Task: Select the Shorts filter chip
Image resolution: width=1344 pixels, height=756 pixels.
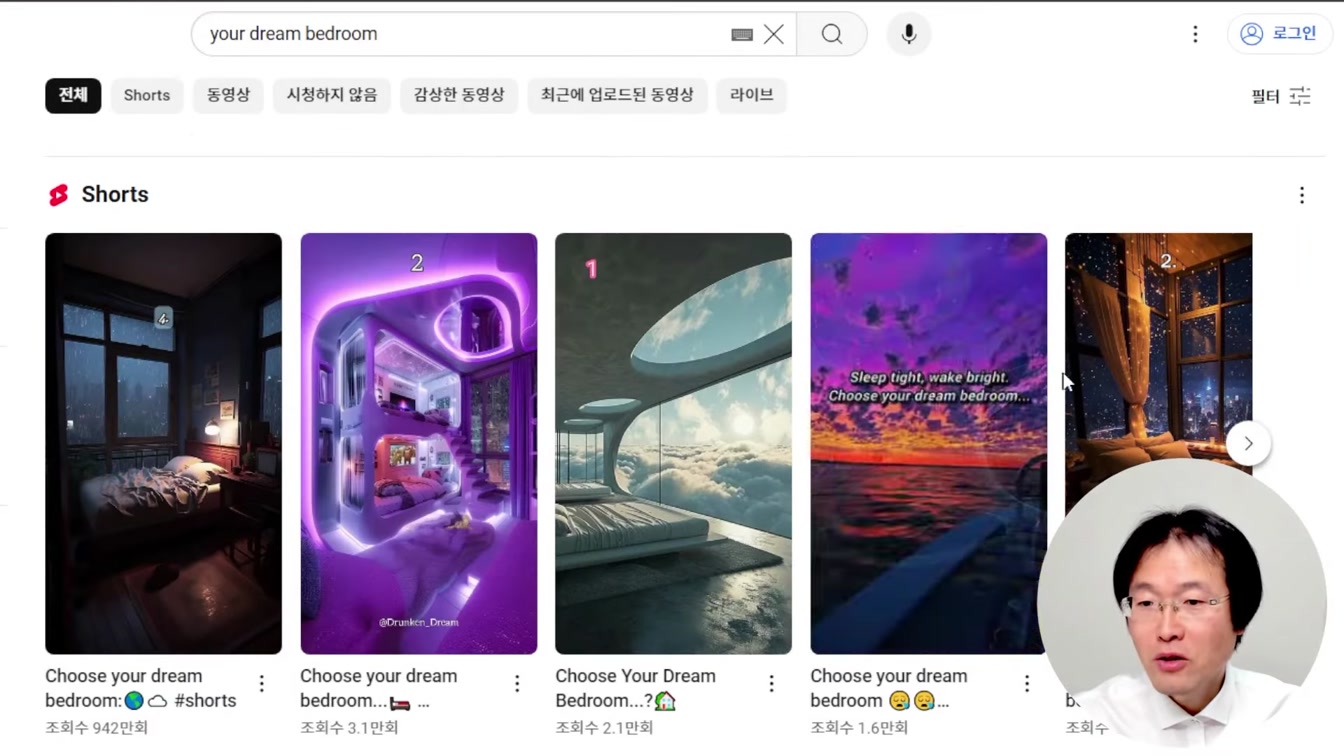Action: pos(147,95)
